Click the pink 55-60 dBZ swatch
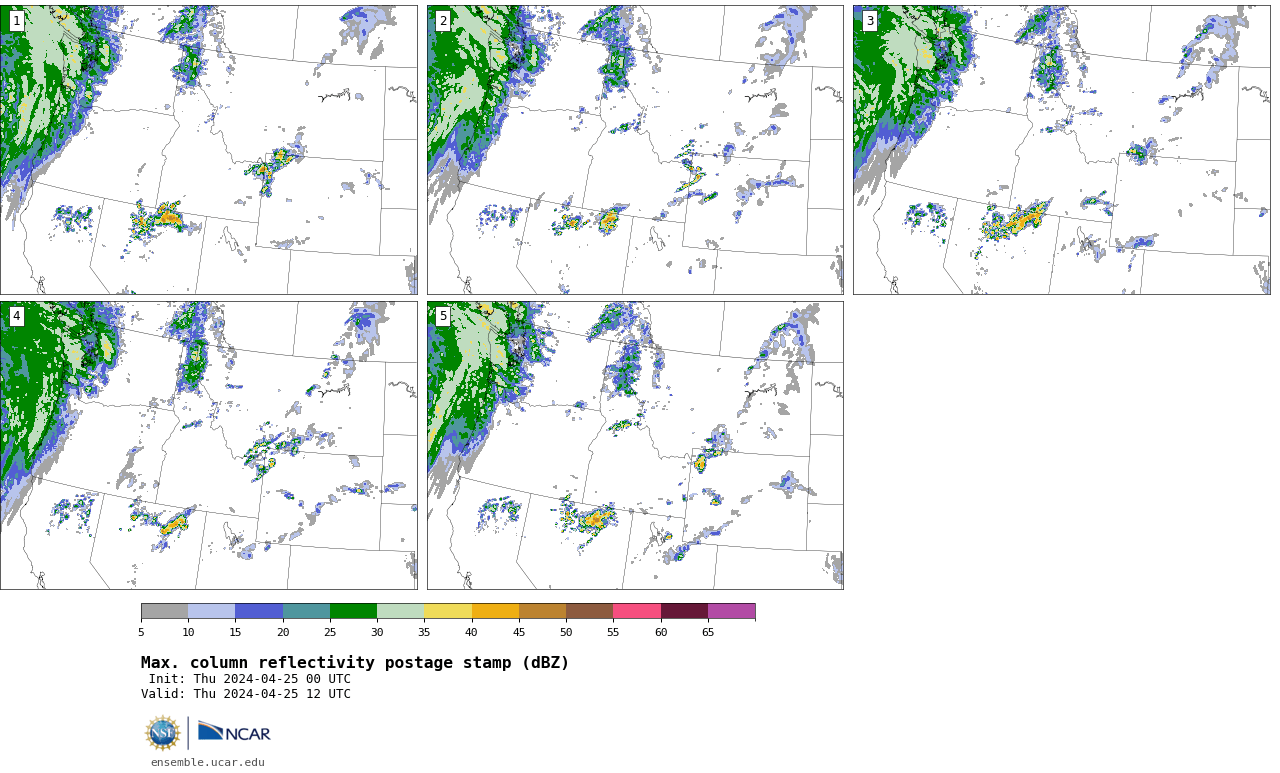The image size is (1280, 773). tap(637, 611)
